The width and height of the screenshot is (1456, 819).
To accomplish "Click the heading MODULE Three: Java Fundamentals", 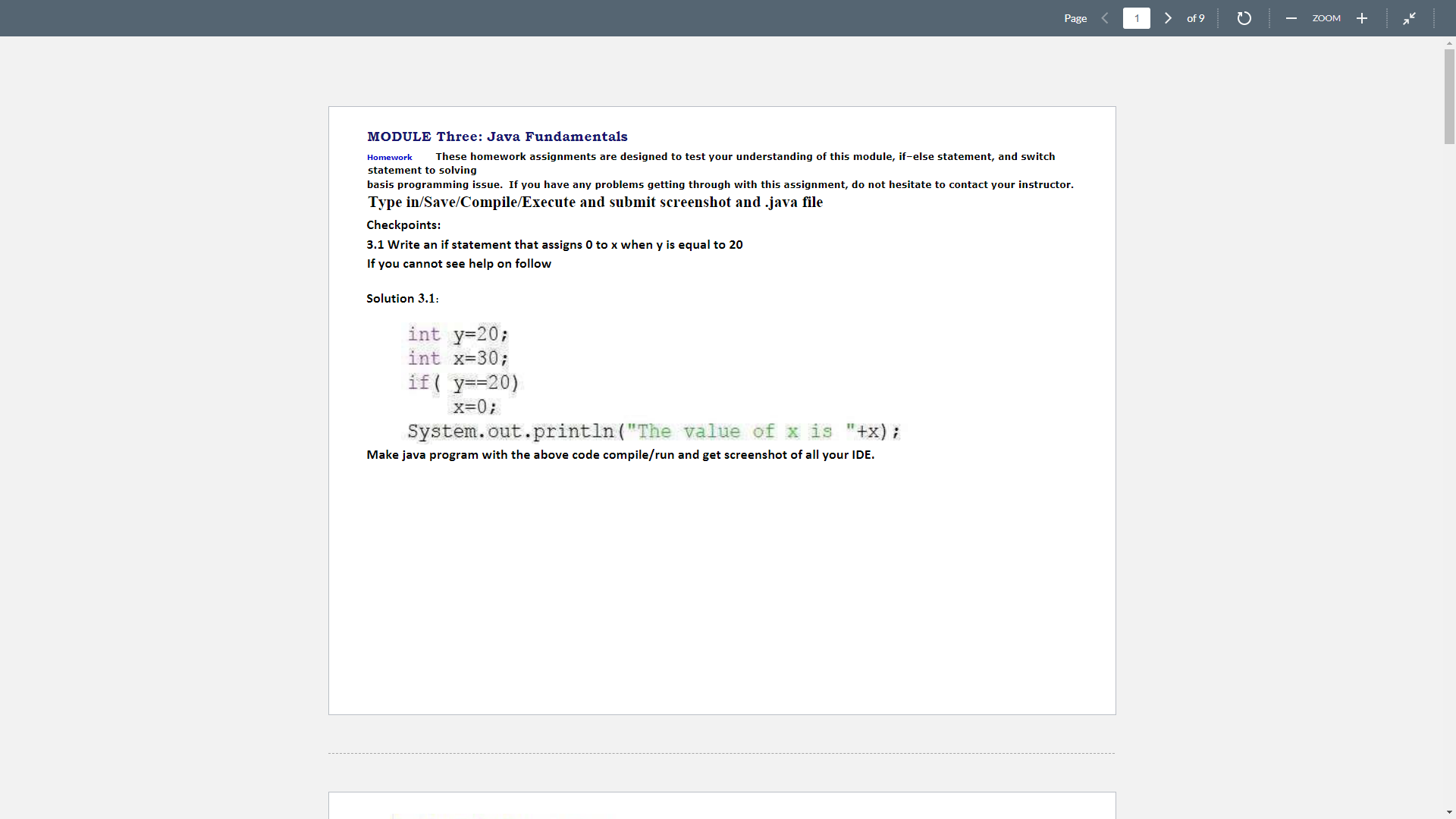I will point(497,136).
